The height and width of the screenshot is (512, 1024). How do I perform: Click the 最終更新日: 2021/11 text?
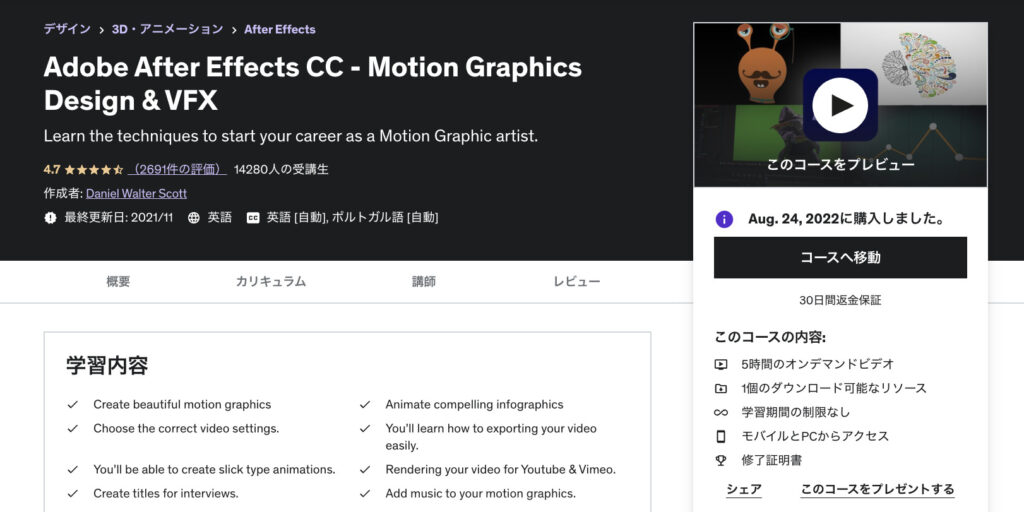[x=118, y=218]
